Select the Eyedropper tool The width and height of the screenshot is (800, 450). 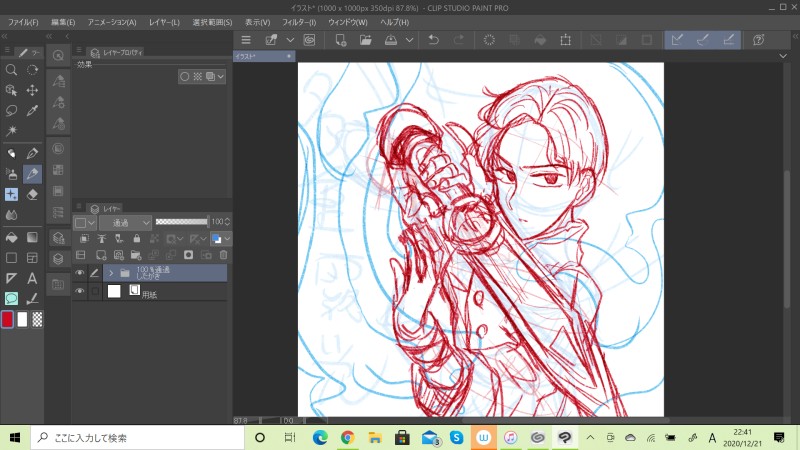pyautogui.click(x=32, y=110)
